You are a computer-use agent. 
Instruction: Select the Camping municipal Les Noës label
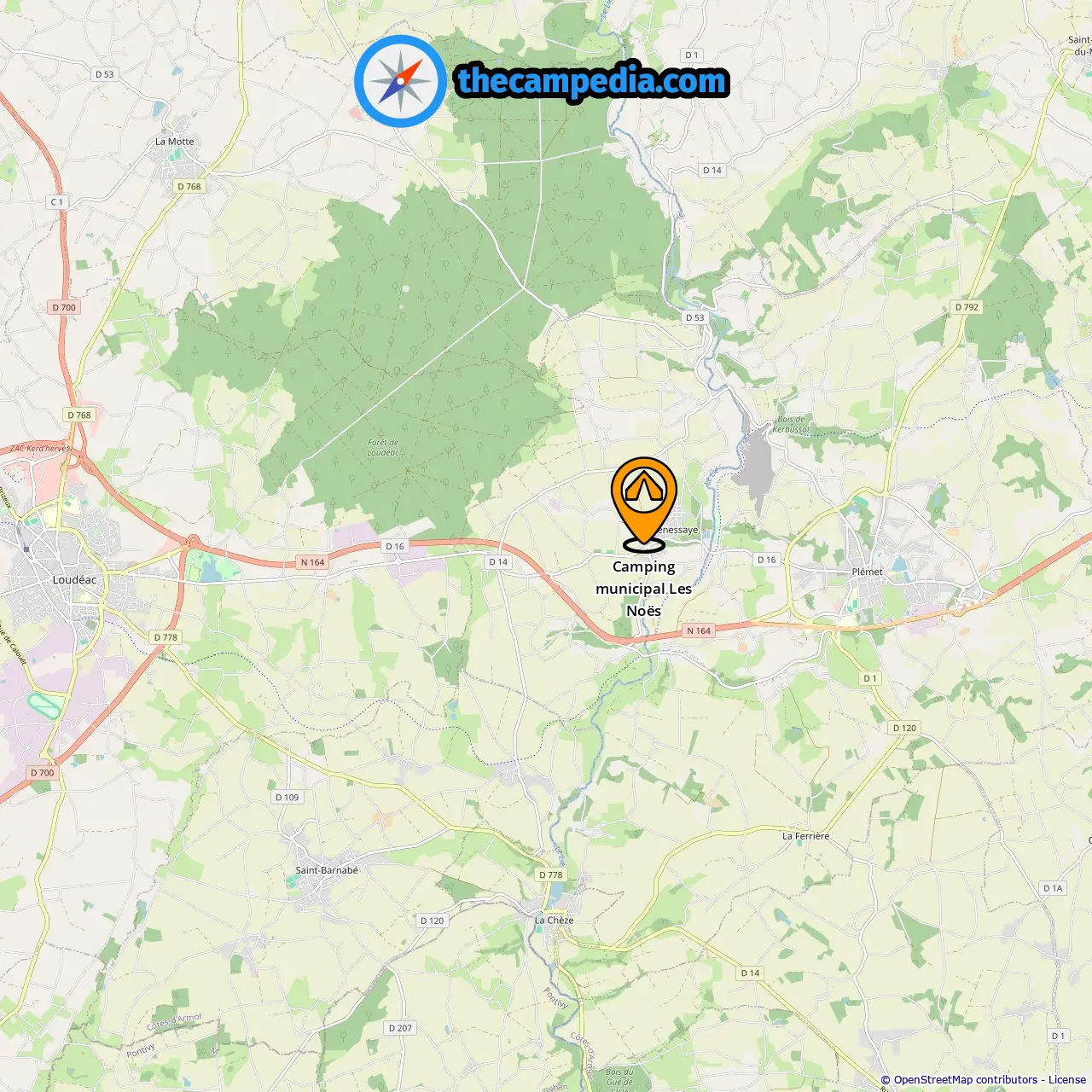644,589
